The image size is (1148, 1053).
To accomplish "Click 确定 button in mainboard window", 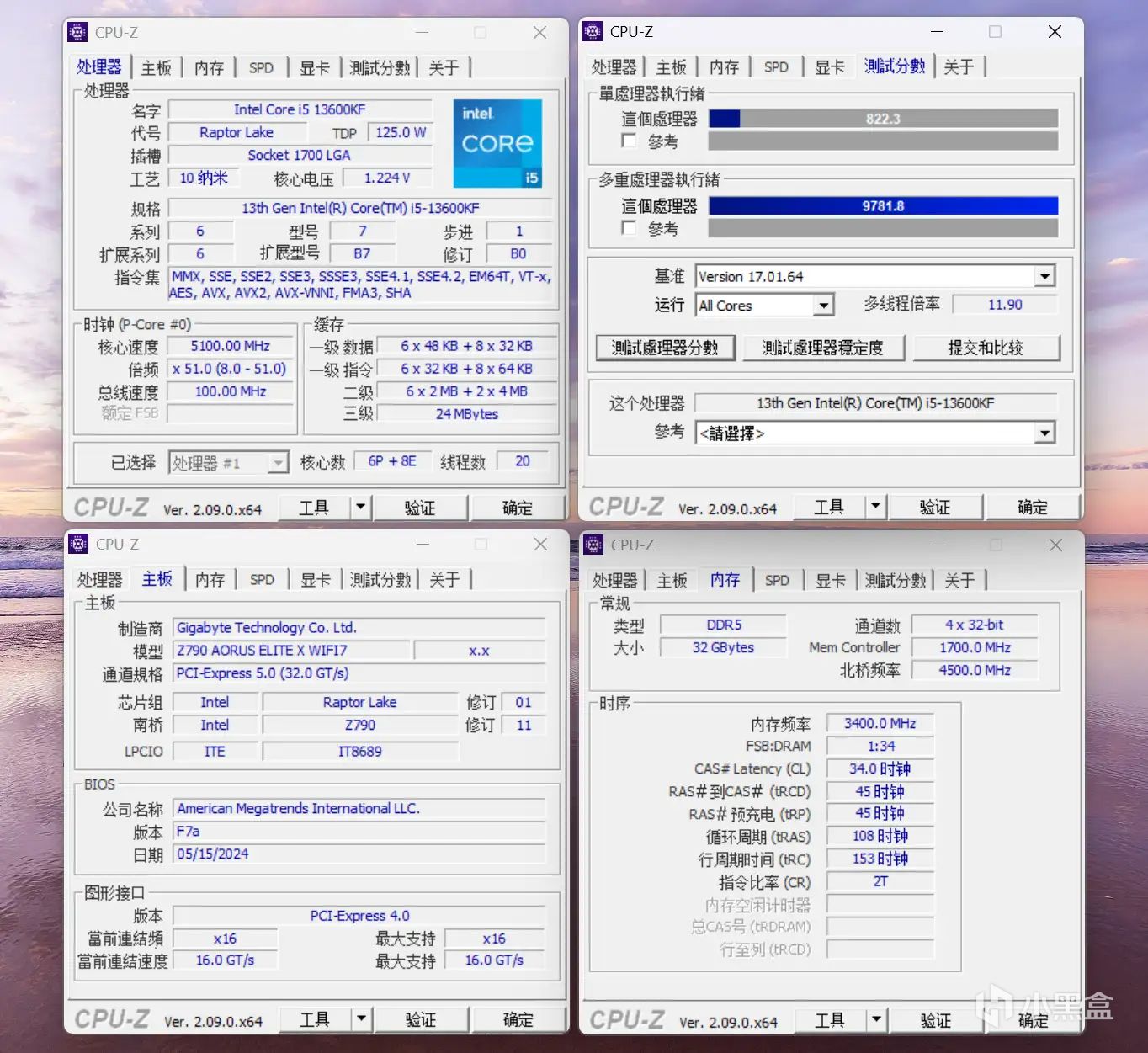I will [518, 1018].
